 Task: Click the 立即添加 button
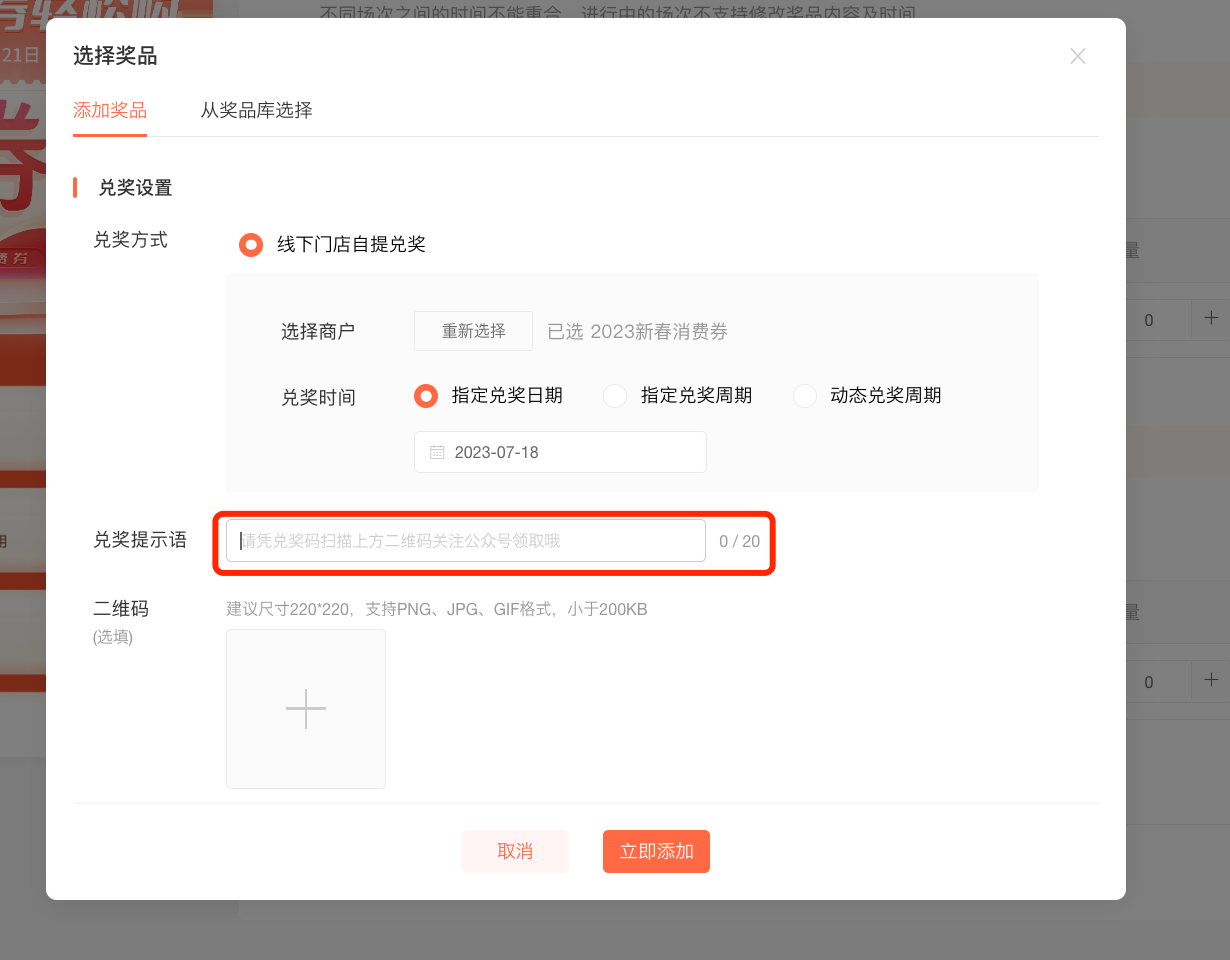click(656, 851)
